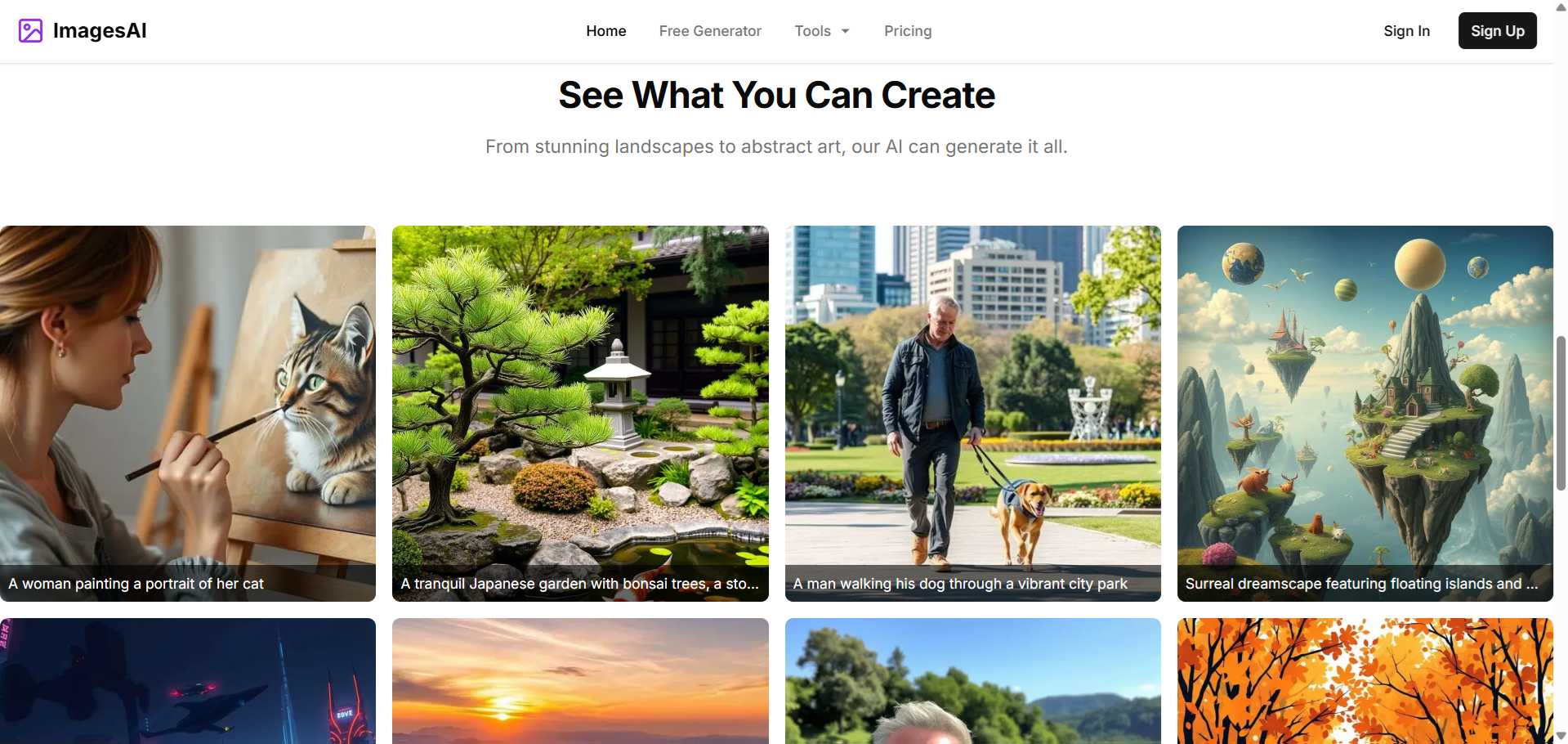Viewport: 1568px width, 744px height.
Task: Open the Tools menu
Action: click(822, 31)
